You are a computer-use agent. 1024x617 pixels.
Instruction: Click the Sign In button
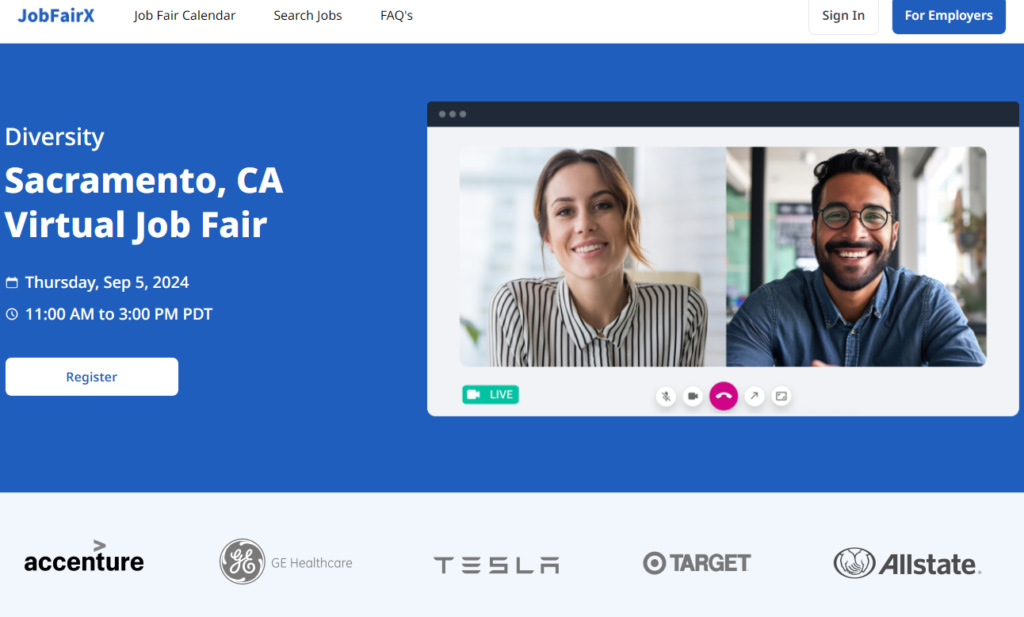click(843, 16)
